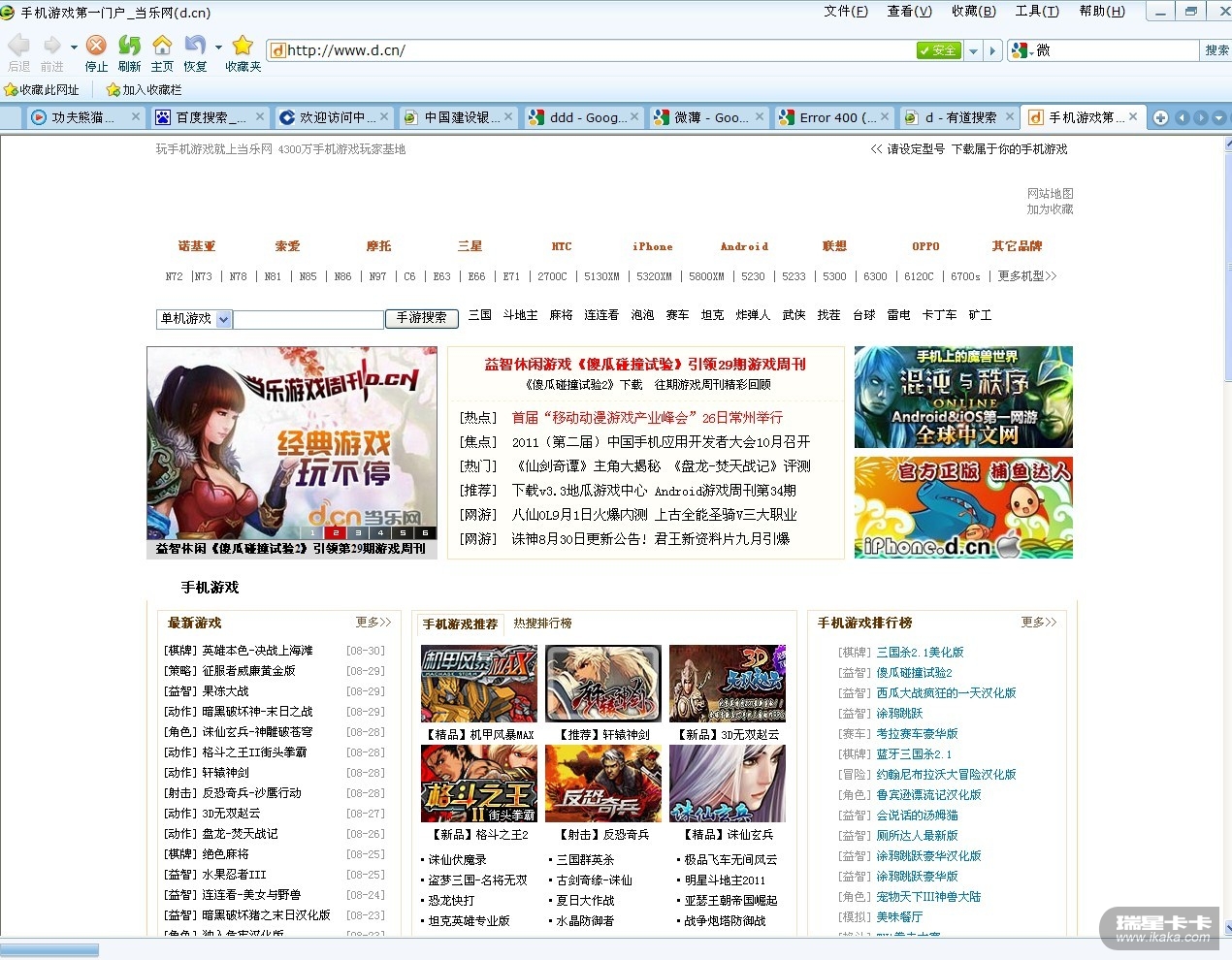Image resolution: width=1232 pixels, height=960 pixels.
Task: Open the Forward button history dropdown arrow
Action: (x=74, y=47)
